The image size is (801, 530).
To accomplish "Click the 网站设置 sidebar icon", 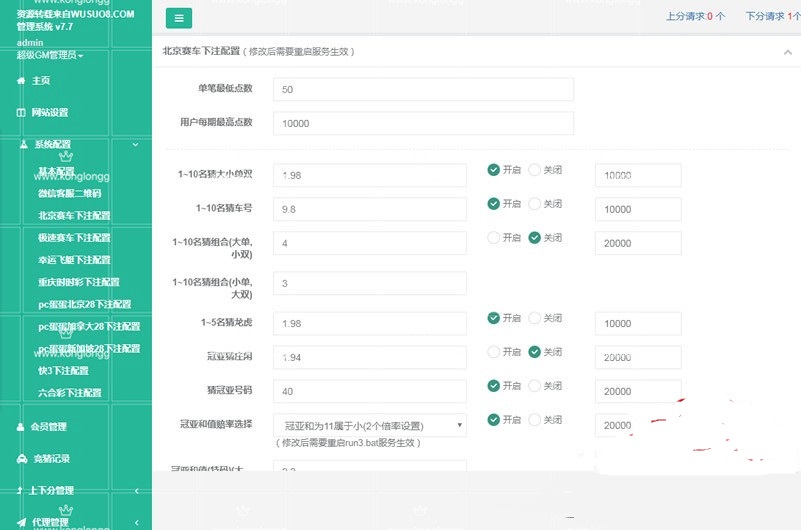I will [x=21, y=113].
